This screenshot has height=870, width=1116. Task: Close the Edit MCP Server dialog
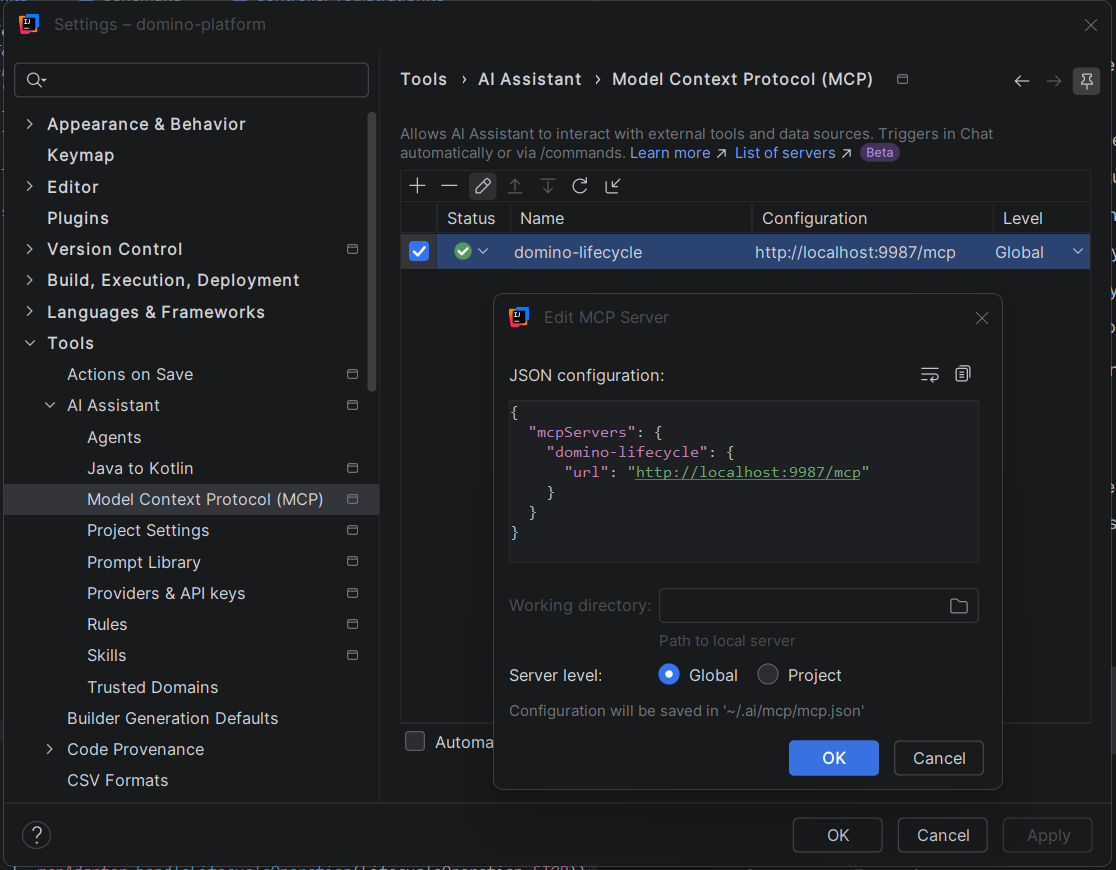981,318
